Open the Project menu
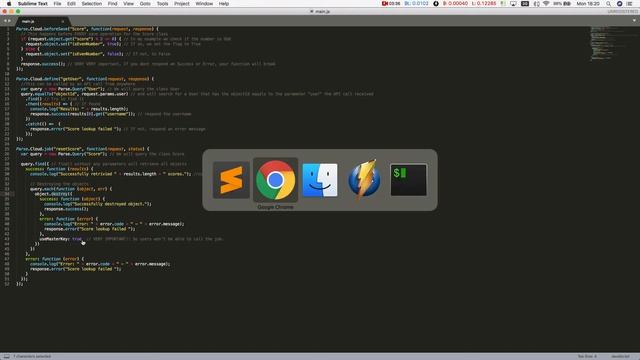Image resolution: width=640 pixels, height=360 pixels. (x=182, y=4)
